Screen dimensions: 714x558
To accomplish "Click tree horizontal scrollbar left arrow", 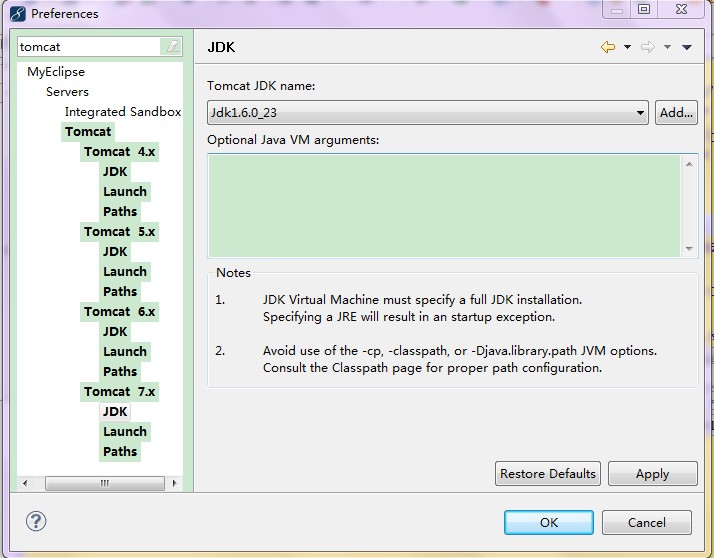I will pyautogui.click(x=25, y=483).
